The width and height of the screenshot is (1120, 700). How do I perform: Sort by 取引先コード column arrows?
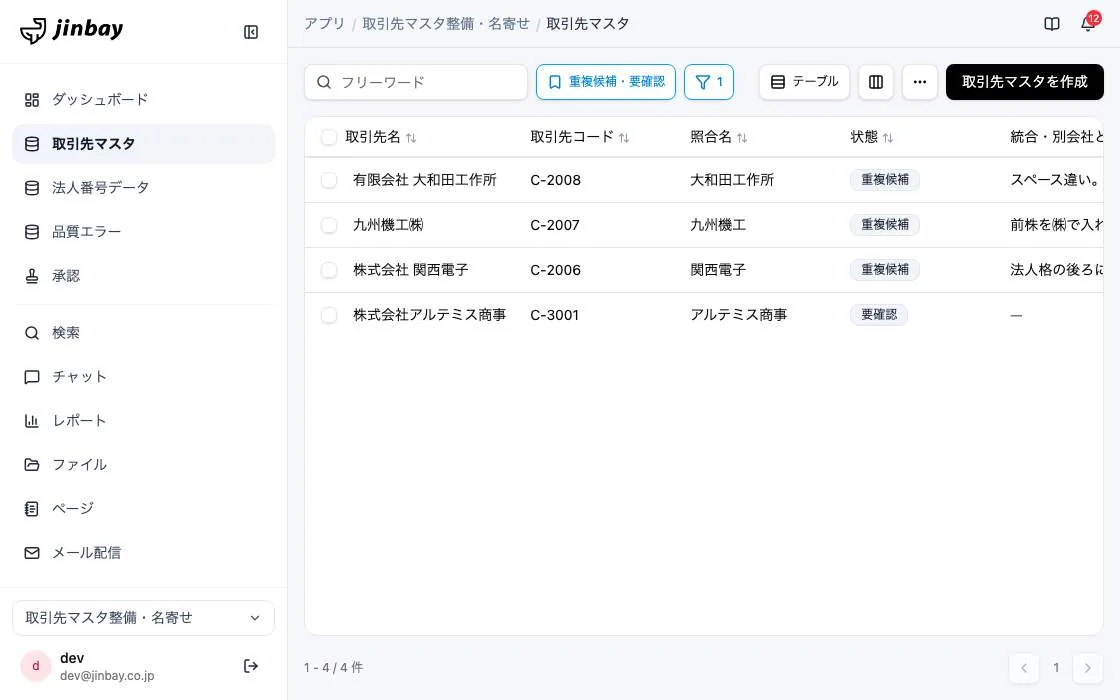click(x=624, y=138)
